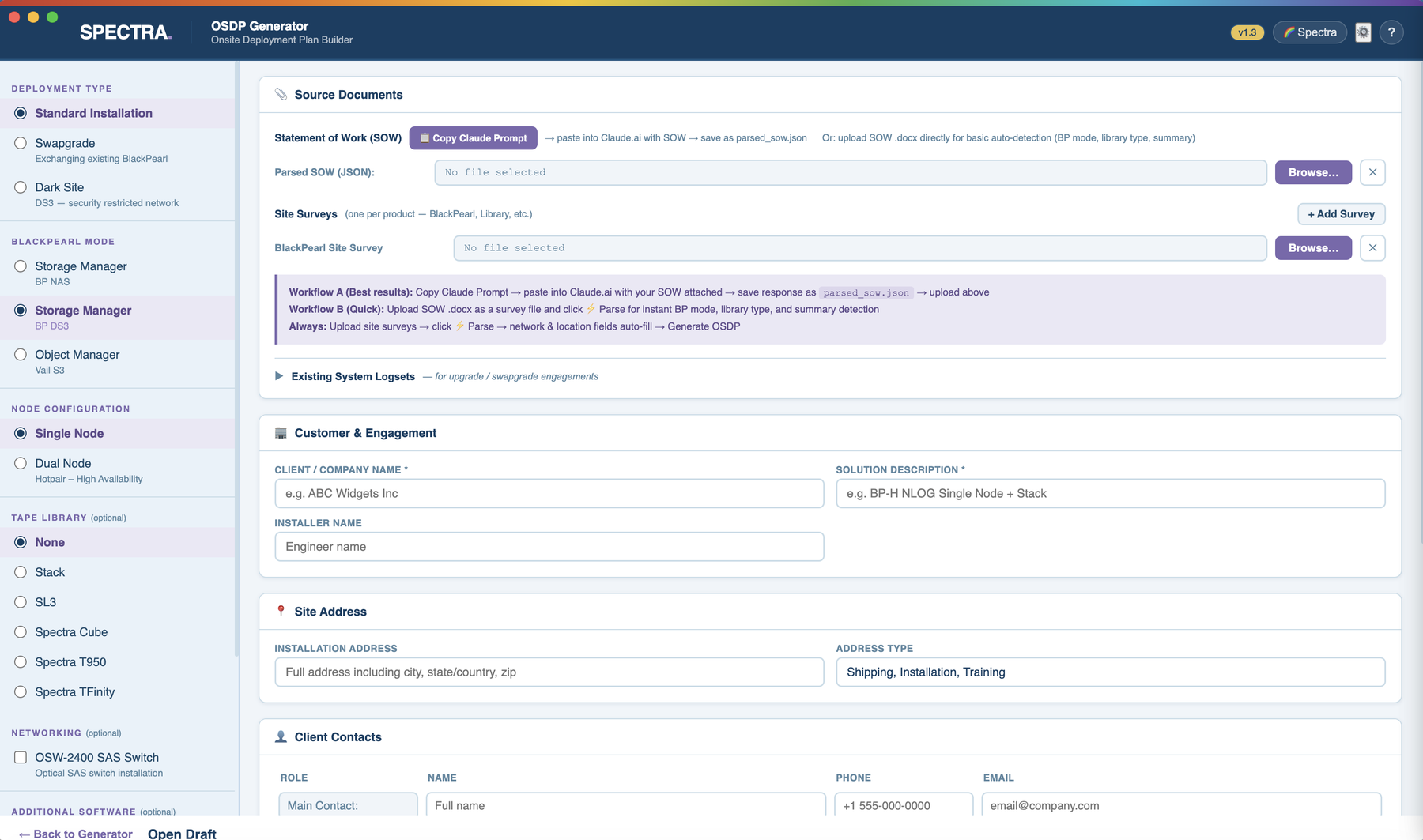Open settings via the gear icon
Viewport: 1423px width, 840px height.
(1363, 32)
